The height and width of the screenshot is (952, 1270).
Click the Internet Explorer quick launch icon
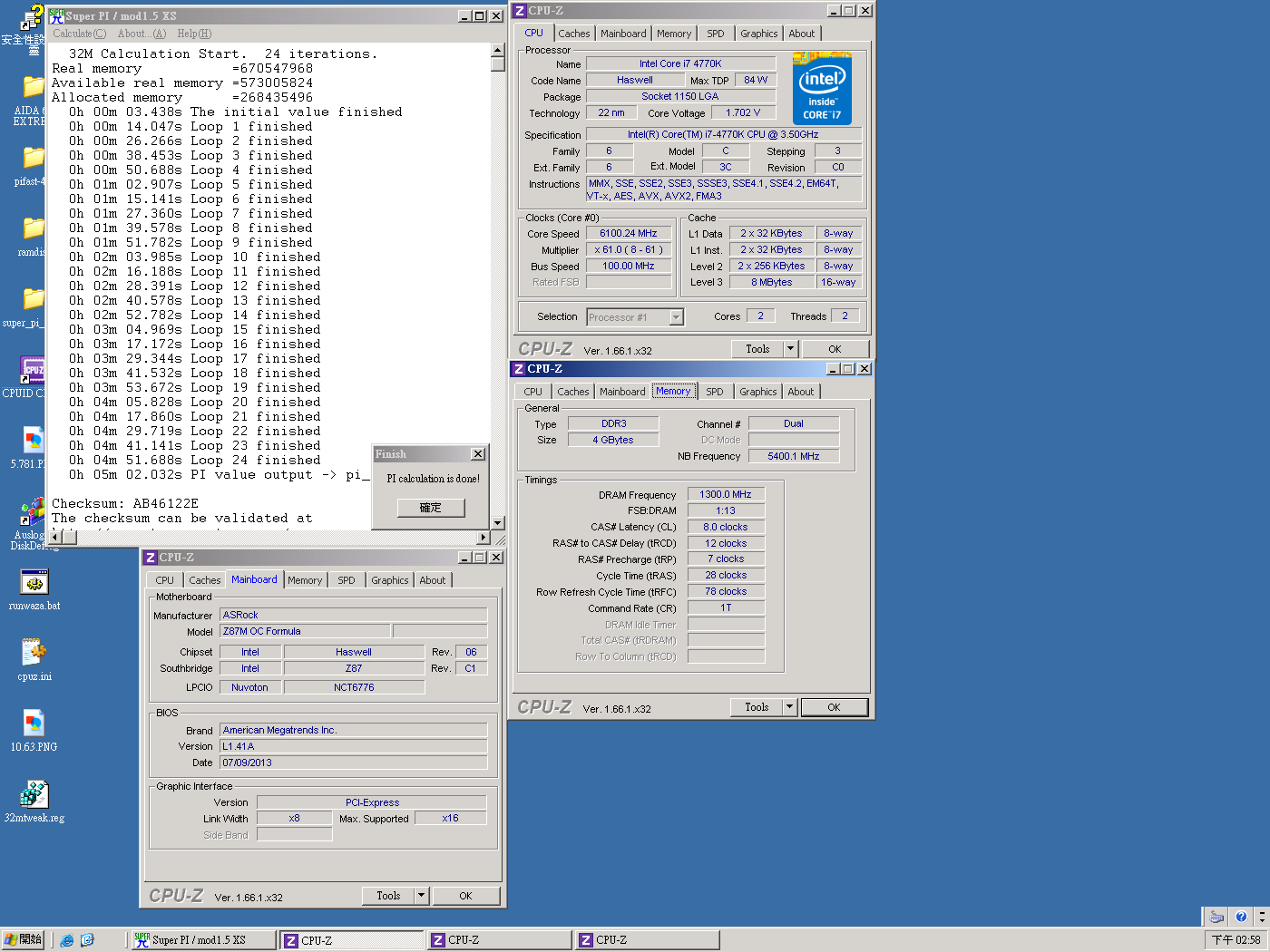pos(67,940)
